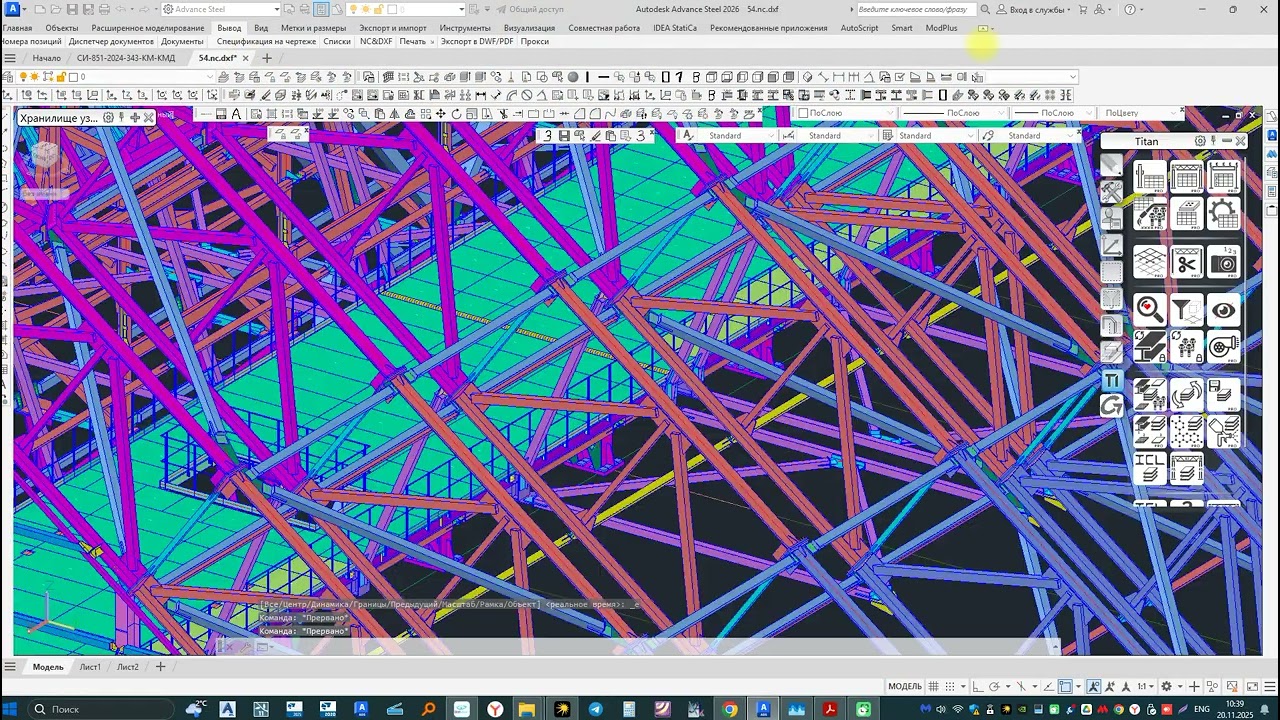Screen dimensions: 1280x720
Task: Add a new layout with plus button
Action: click(x=160, y=667)
